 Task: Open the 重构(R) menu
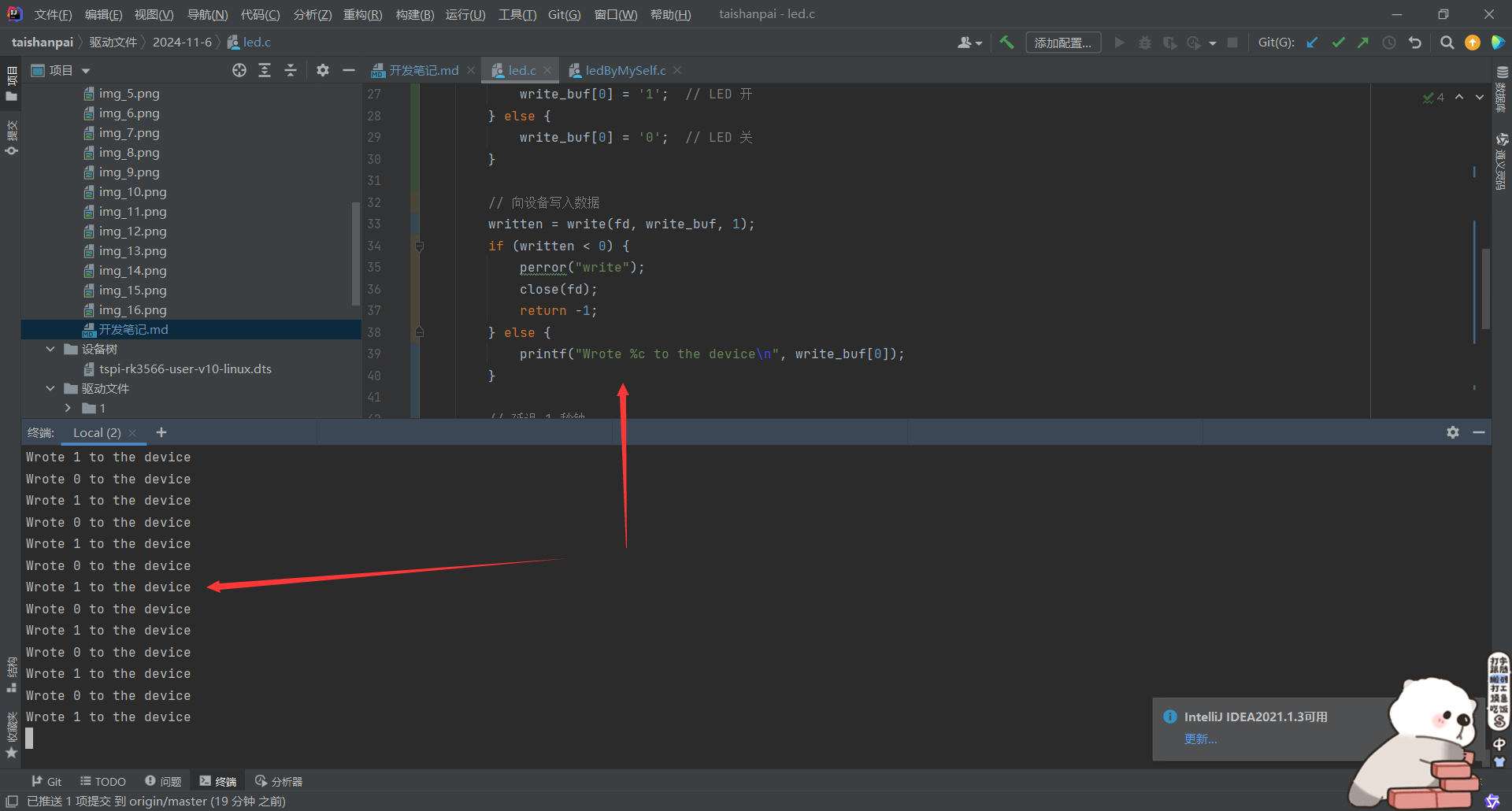[362, 15]
